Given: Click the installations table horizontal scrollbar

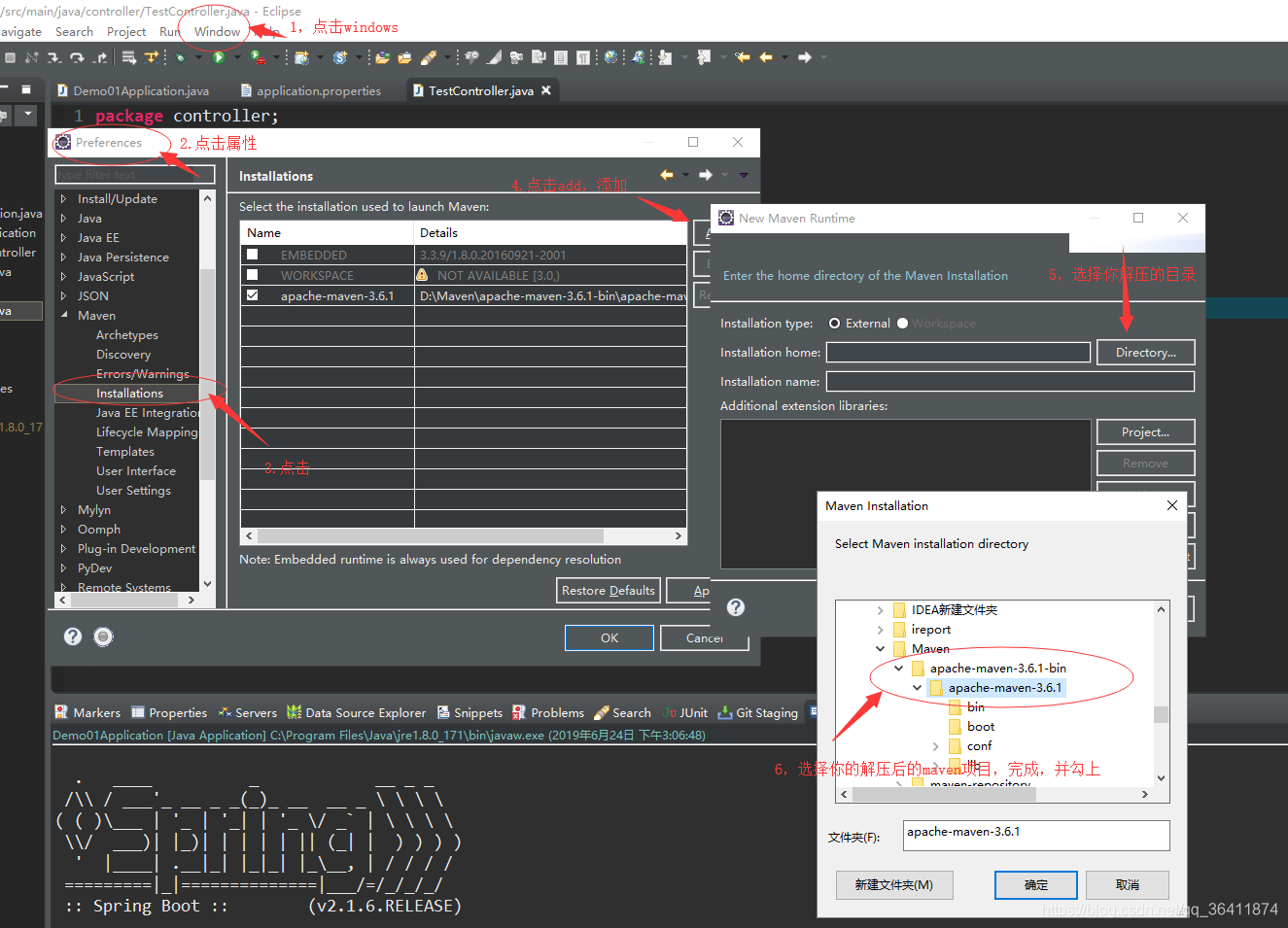Looking at the screenshot, I should 431,535.
